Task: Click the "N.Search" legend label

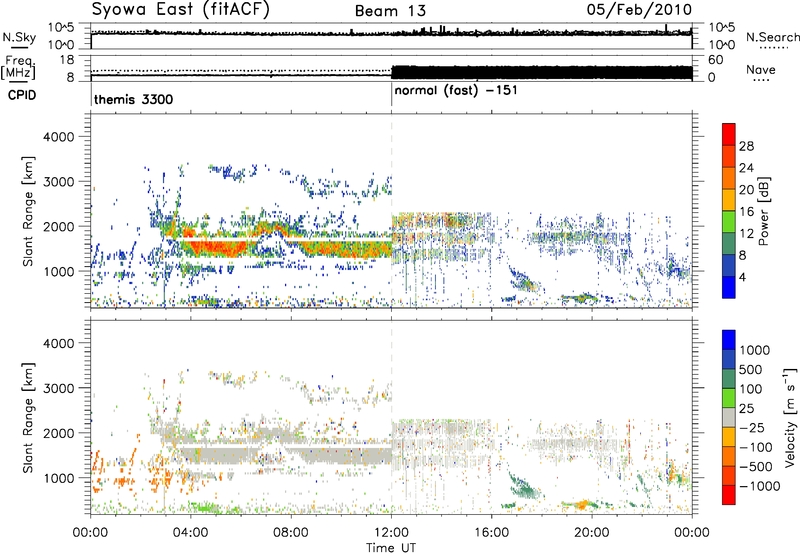Action: pos(773,37)
